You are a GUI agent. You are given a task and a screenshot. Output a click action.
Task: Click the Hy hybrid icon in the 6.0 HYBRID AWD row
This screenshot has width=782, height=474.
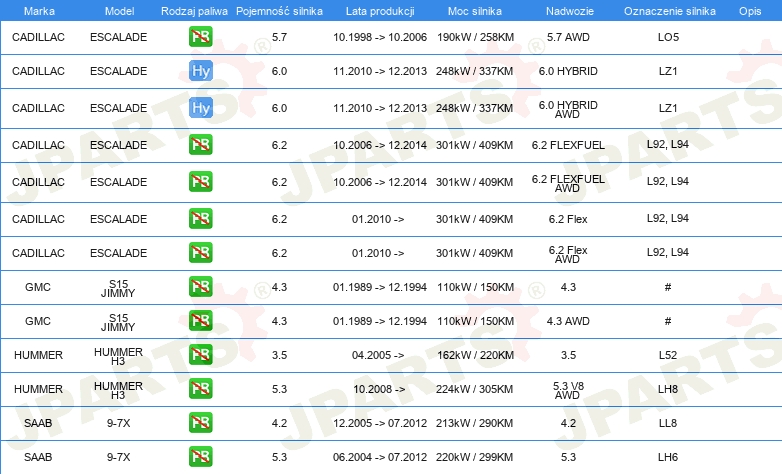click(200, 108)
